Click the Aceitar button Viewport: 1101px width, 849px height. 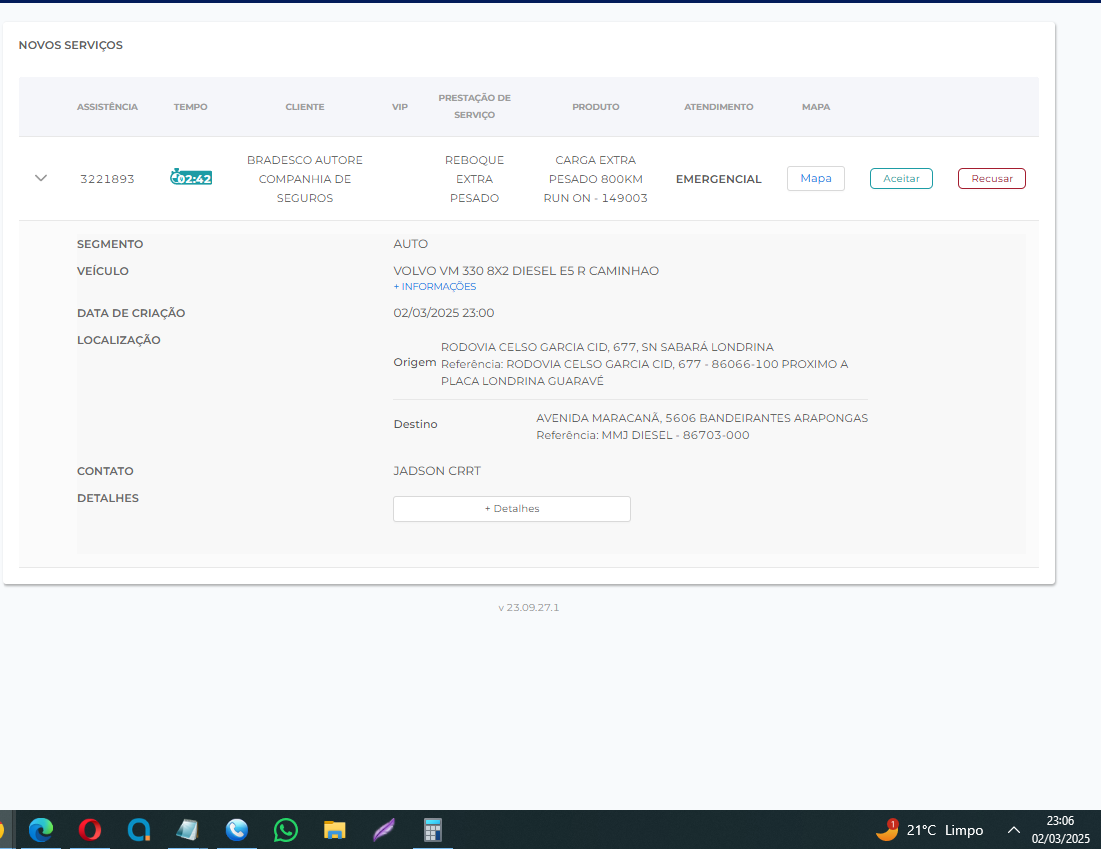coord(901,178)
